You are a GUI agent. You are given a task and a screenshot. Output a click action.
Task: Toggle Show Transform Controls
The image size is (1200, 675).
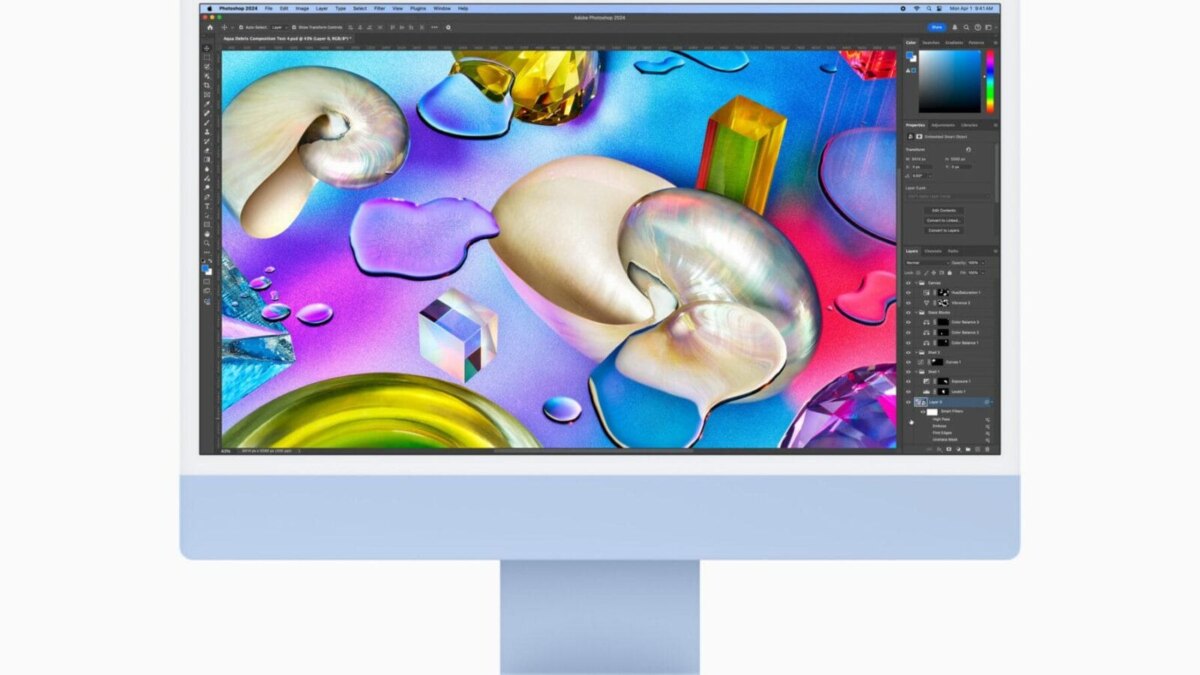point(293,27)
